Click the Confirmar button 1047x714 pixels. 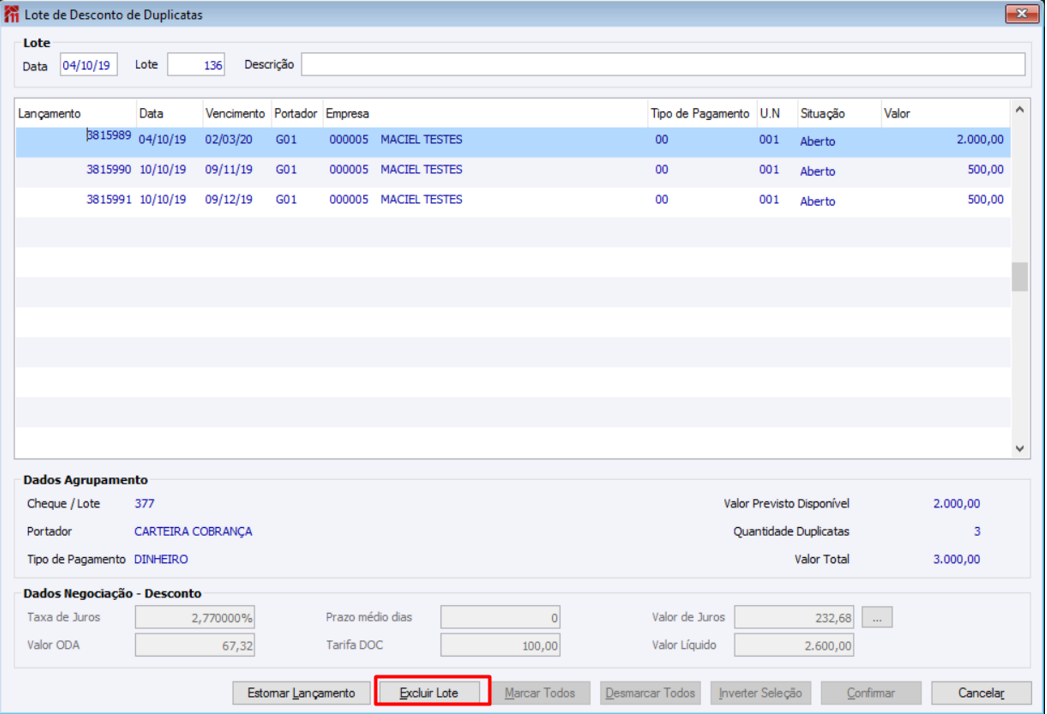[x=871, y=693]
